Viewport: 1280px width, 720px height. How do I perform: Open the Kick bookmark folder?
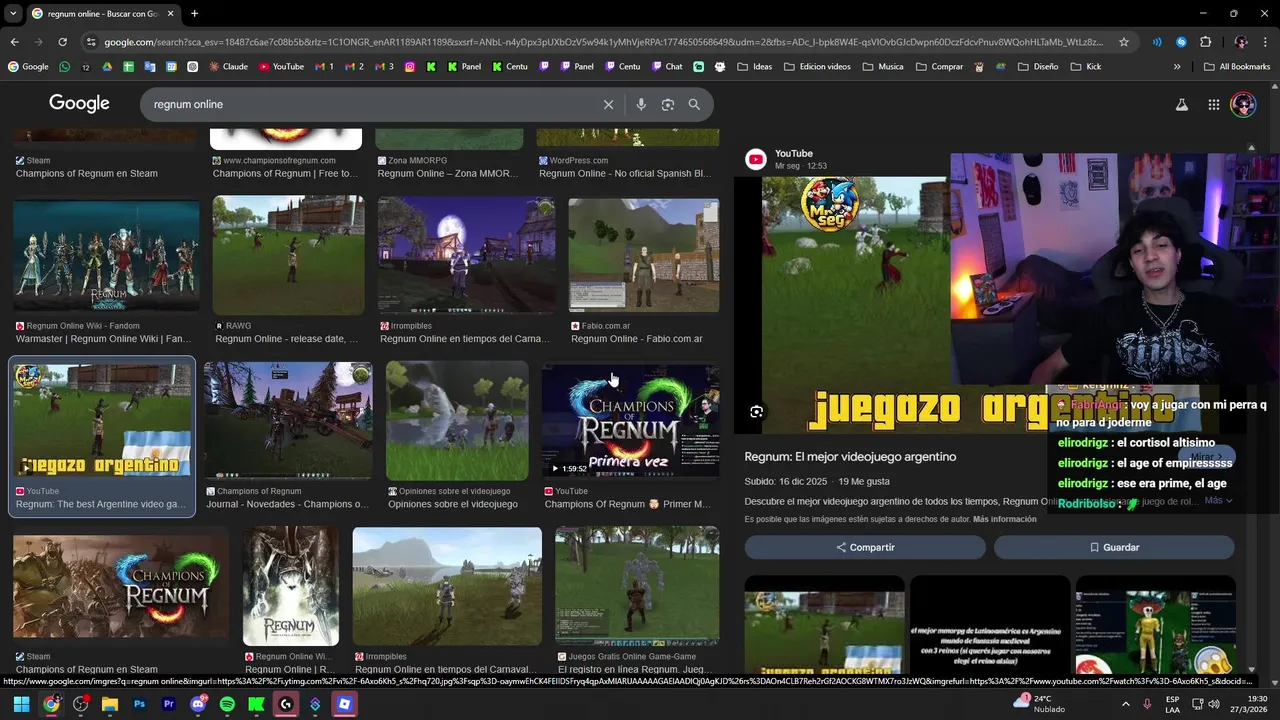(1085, 67)
